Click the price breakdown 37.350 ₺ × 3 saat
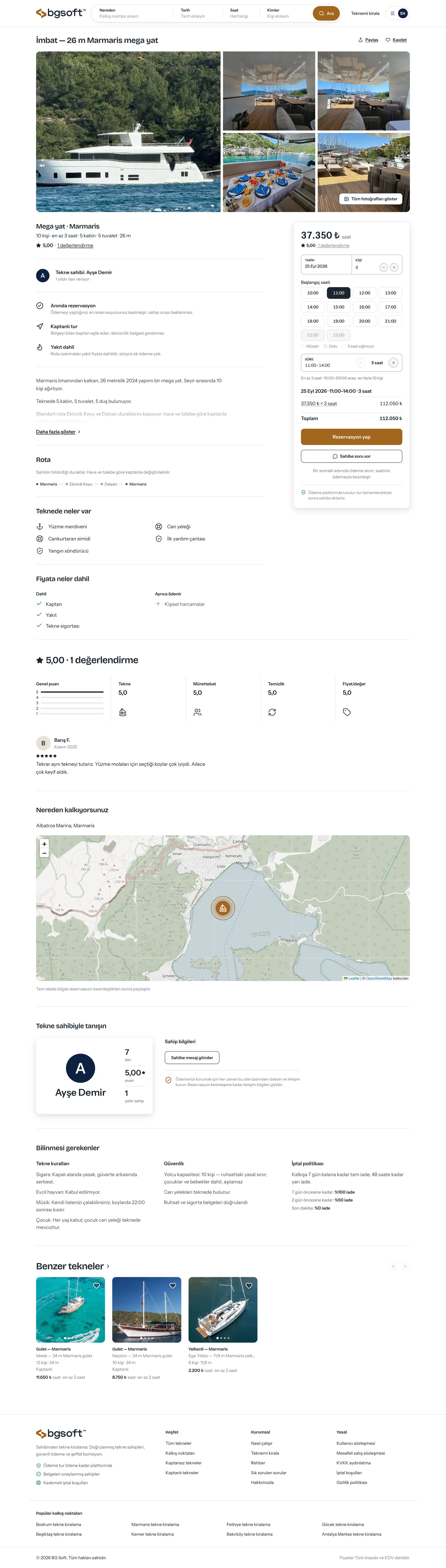This screenshot has width=446, height=1568. point(319,404)
